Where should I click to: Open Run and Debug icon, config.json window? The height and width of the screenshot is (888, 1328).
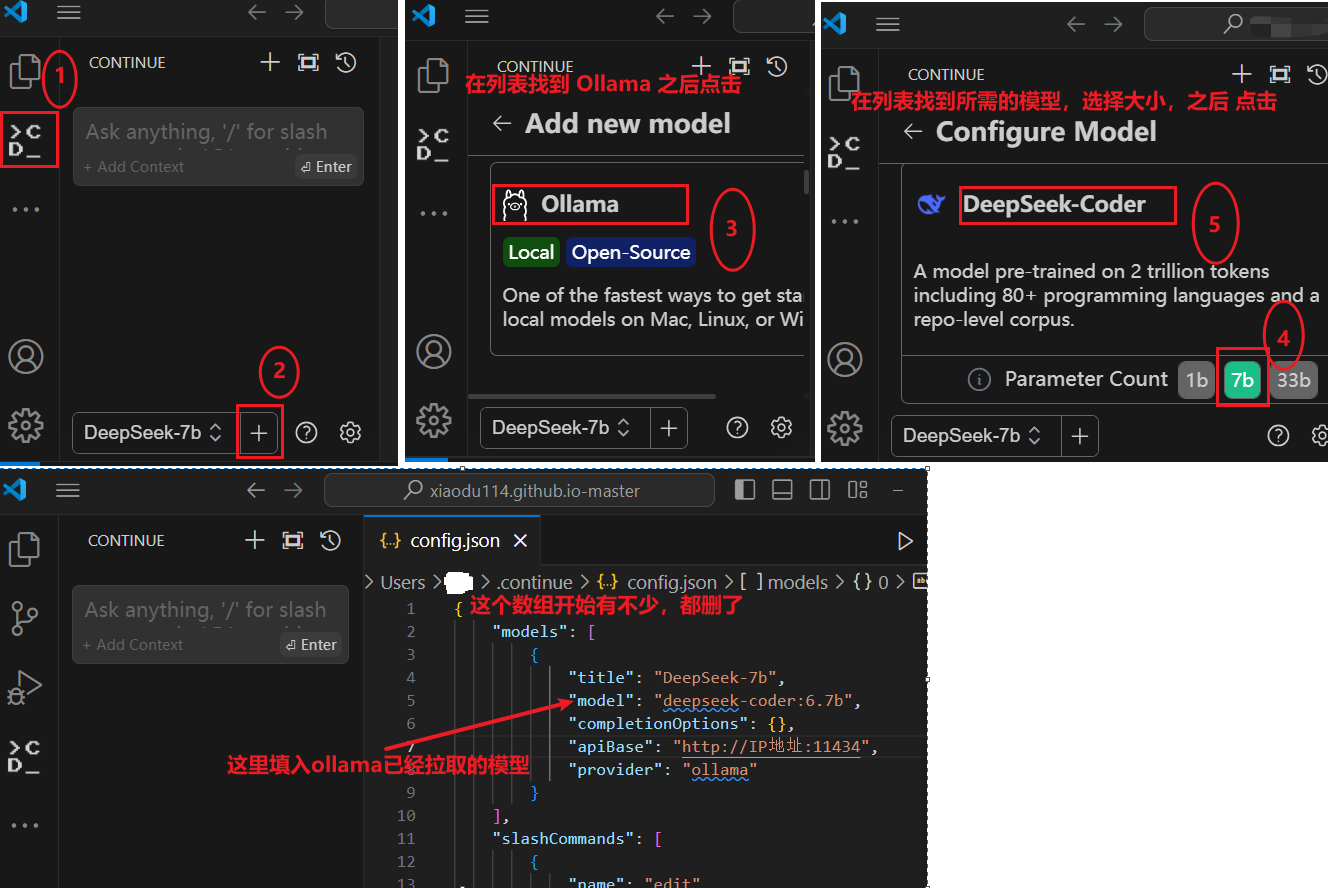(24, 688)
